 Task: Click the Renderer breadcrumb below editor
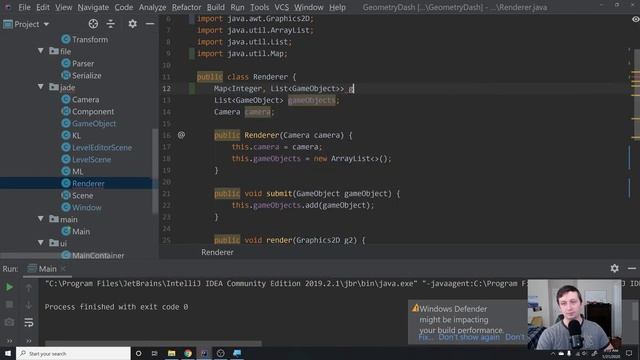(217, 252)
